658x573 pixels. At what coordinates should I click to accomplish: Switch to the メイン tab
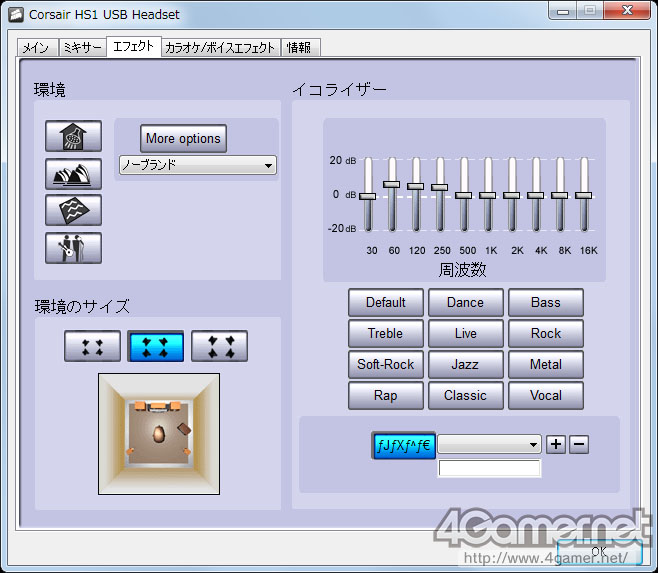tap(37, 48)
